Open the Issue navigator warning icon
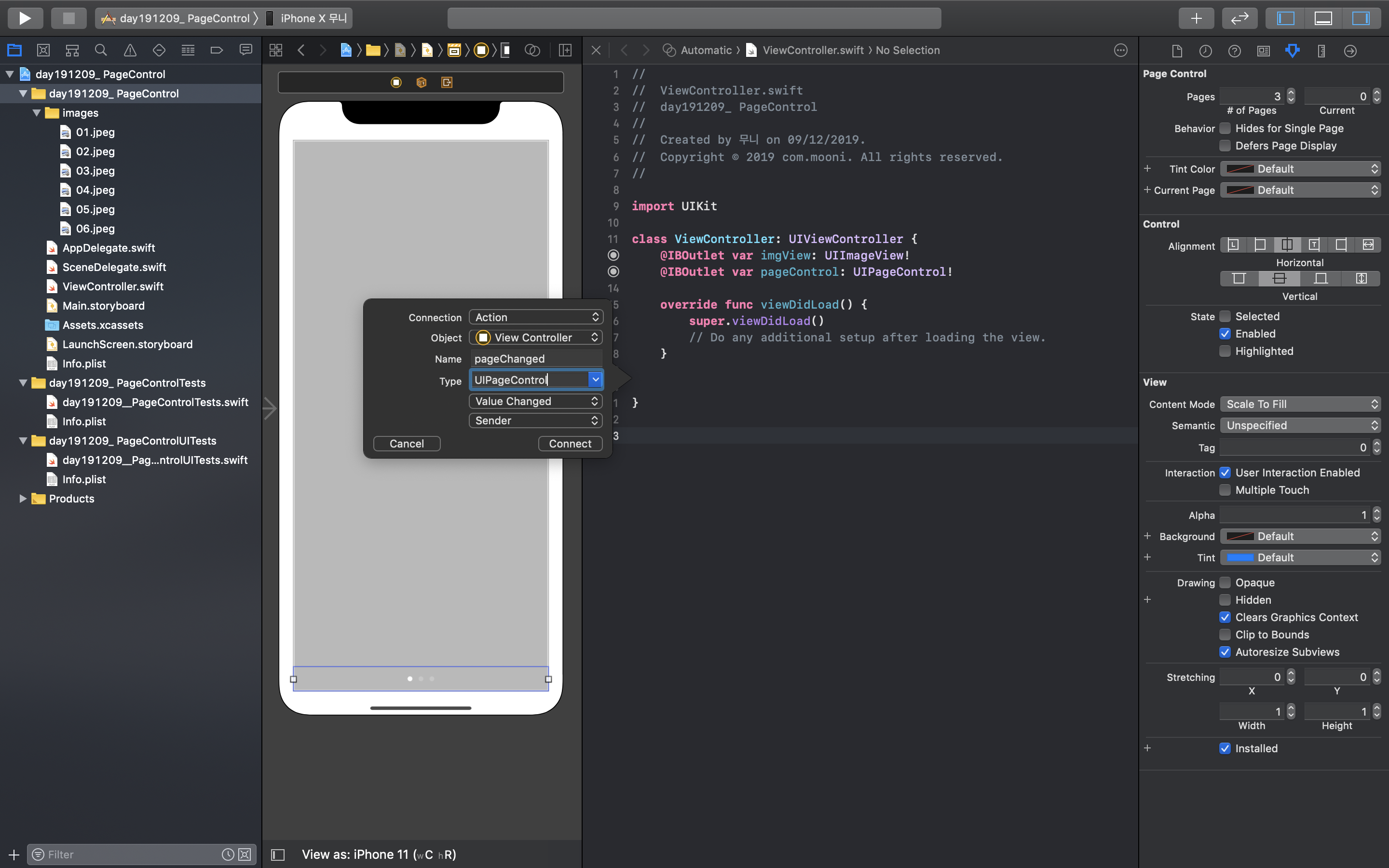1389x868 pixels. point(130,51)
